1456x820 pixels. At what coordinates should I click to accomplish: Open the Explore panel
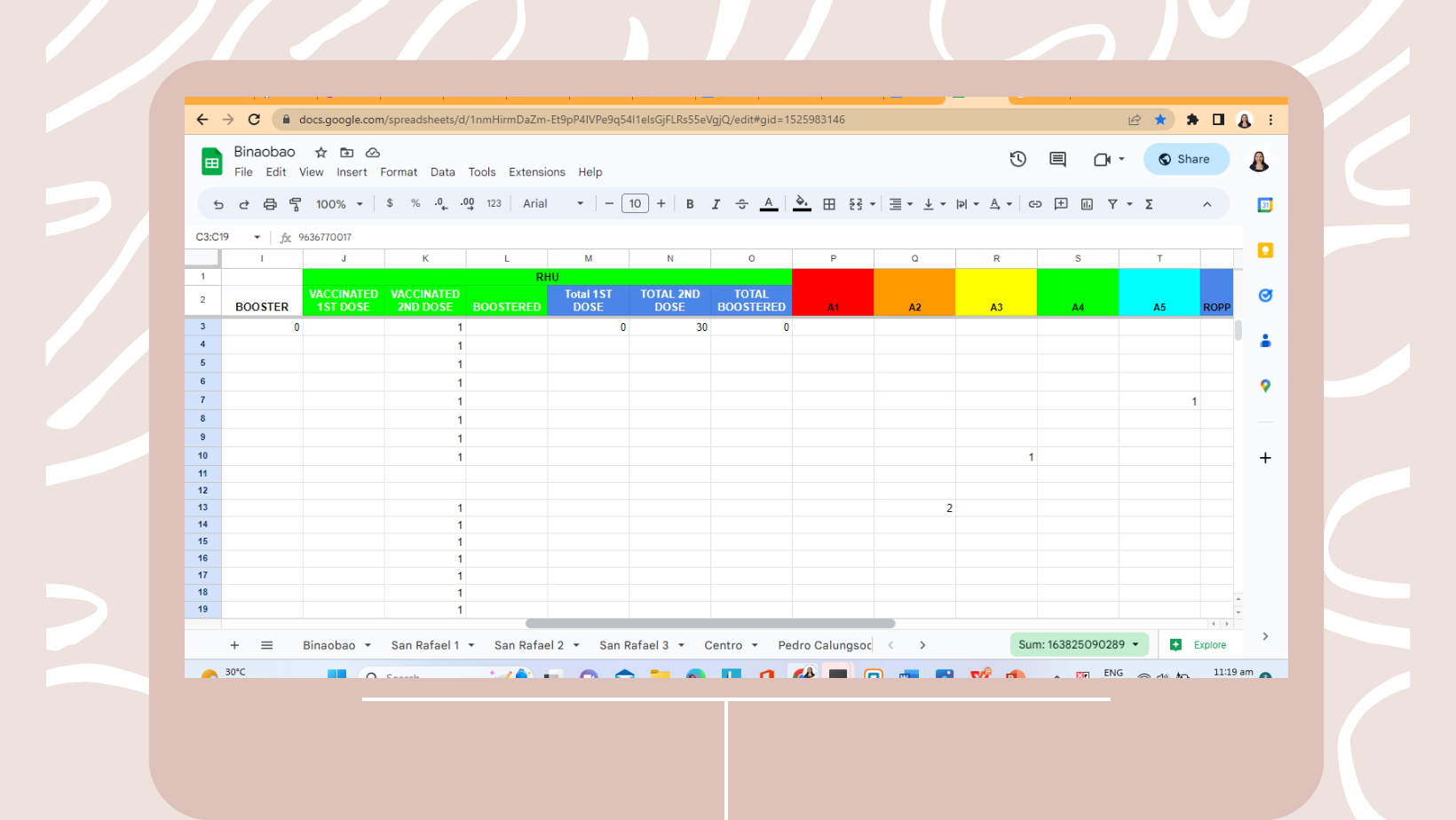(1199, 645)
